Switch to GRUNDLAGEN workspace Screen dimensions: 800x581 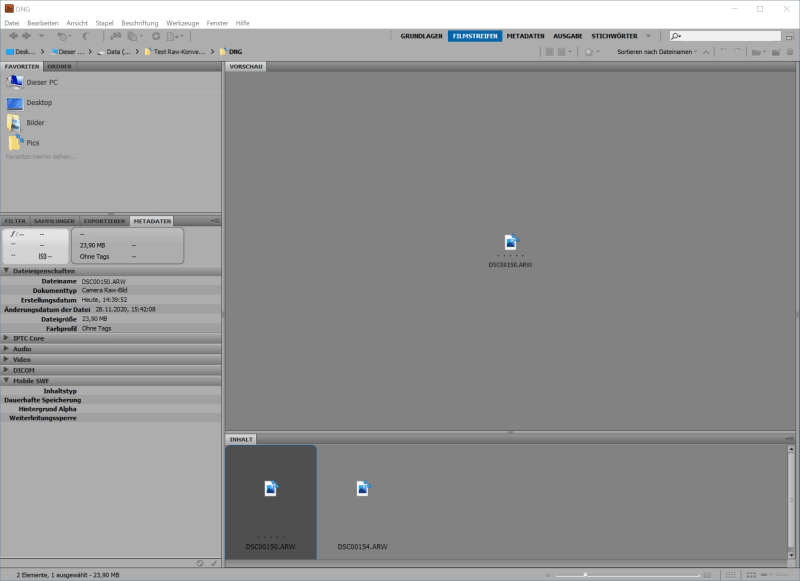click(421, 36)
